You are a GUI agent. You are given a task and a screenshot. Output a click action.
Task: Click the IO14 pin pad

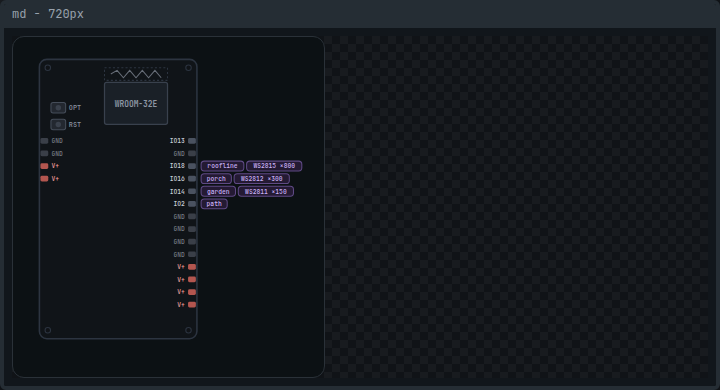(x=192, y=192)
